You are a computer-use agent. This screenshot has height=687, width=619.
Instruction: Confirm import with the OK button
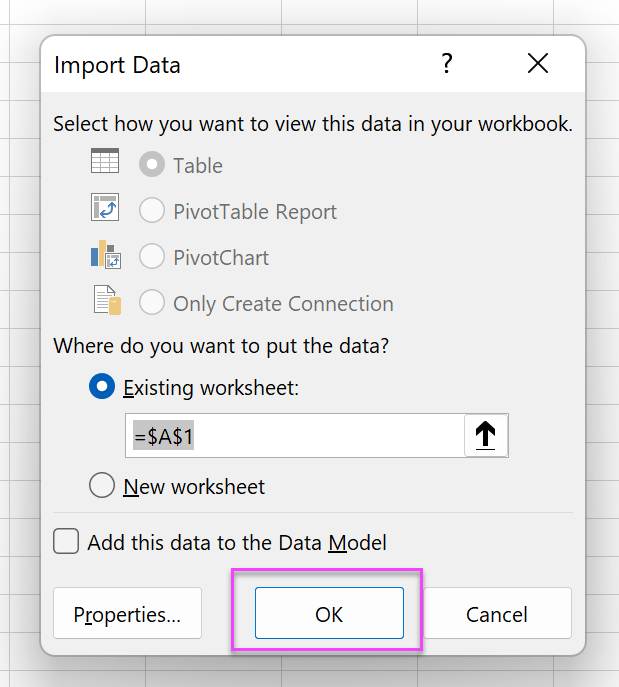click(329, 614)
